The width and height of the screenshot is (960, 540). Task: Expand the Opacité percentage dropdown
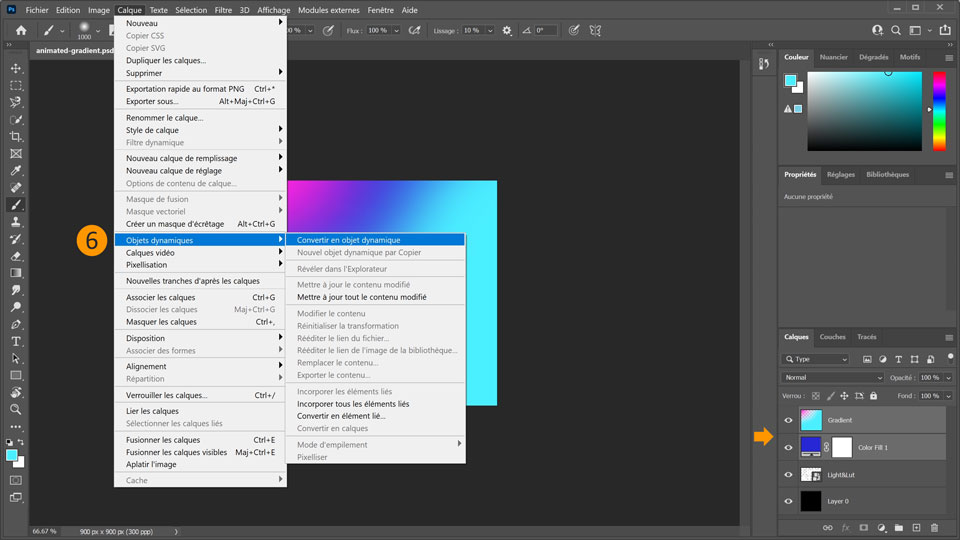tap(947, 378)
